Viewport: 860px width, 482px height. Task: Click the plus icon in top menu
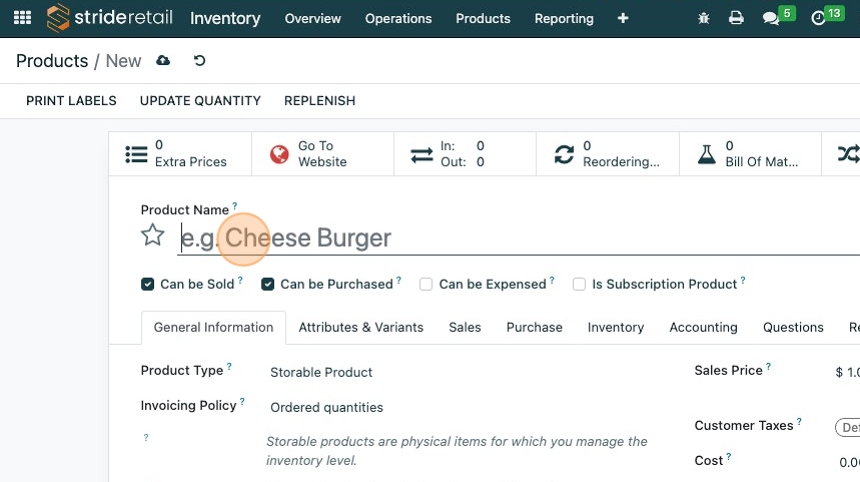623,18
